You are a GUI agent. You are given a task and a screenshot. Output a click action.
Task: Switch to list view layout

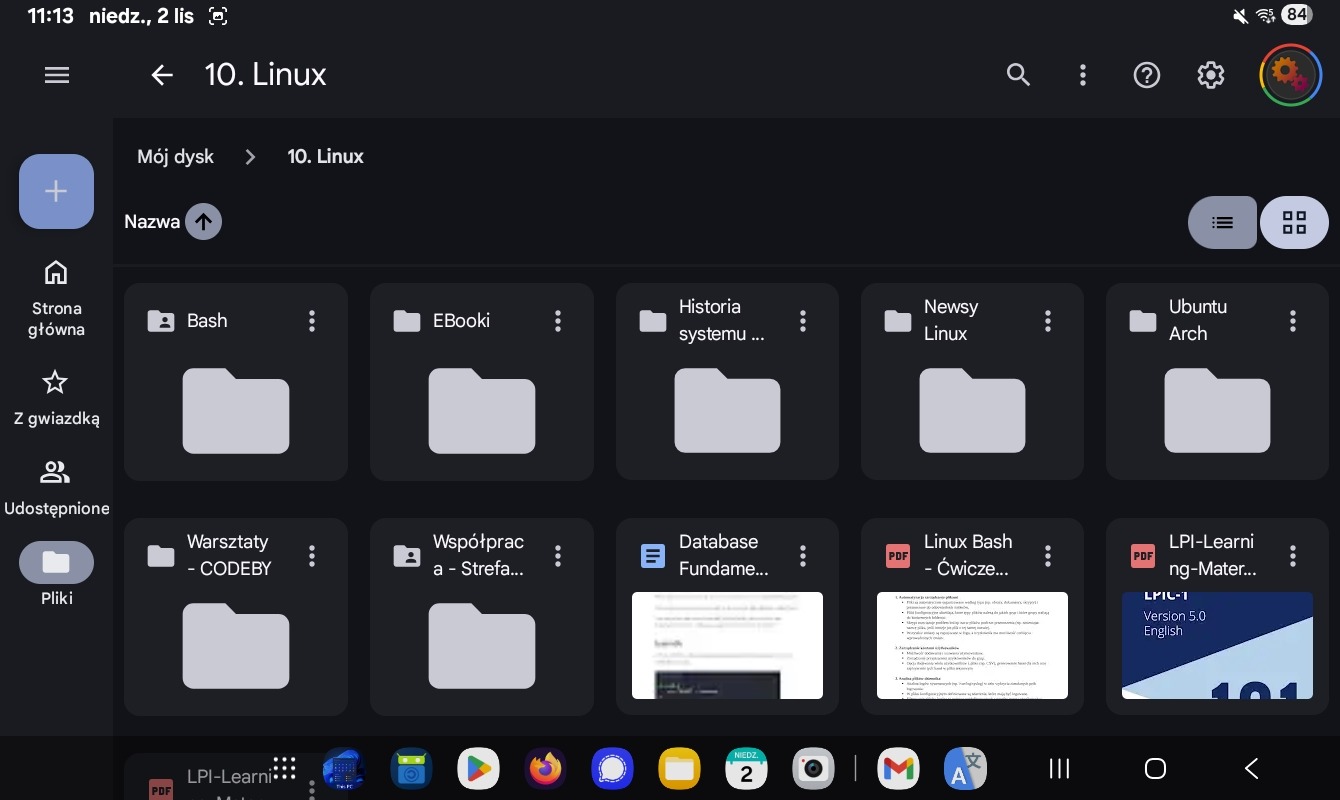[1222, 222]
